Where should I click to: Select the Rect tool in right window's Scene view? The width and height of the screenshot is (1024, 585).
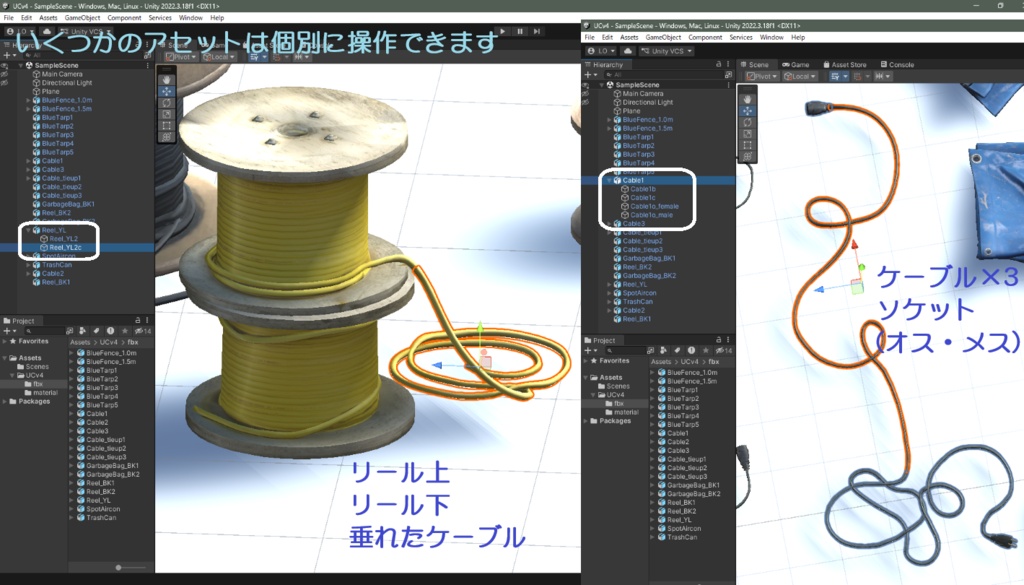[x=747, y=146]
